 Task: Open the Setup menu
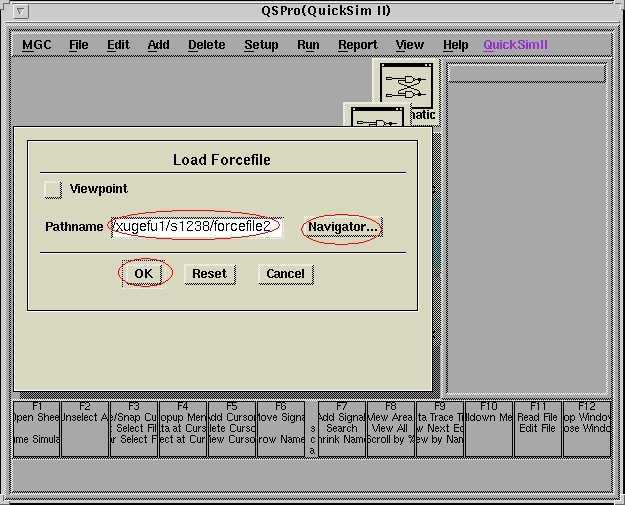click(x=261, y=45)
